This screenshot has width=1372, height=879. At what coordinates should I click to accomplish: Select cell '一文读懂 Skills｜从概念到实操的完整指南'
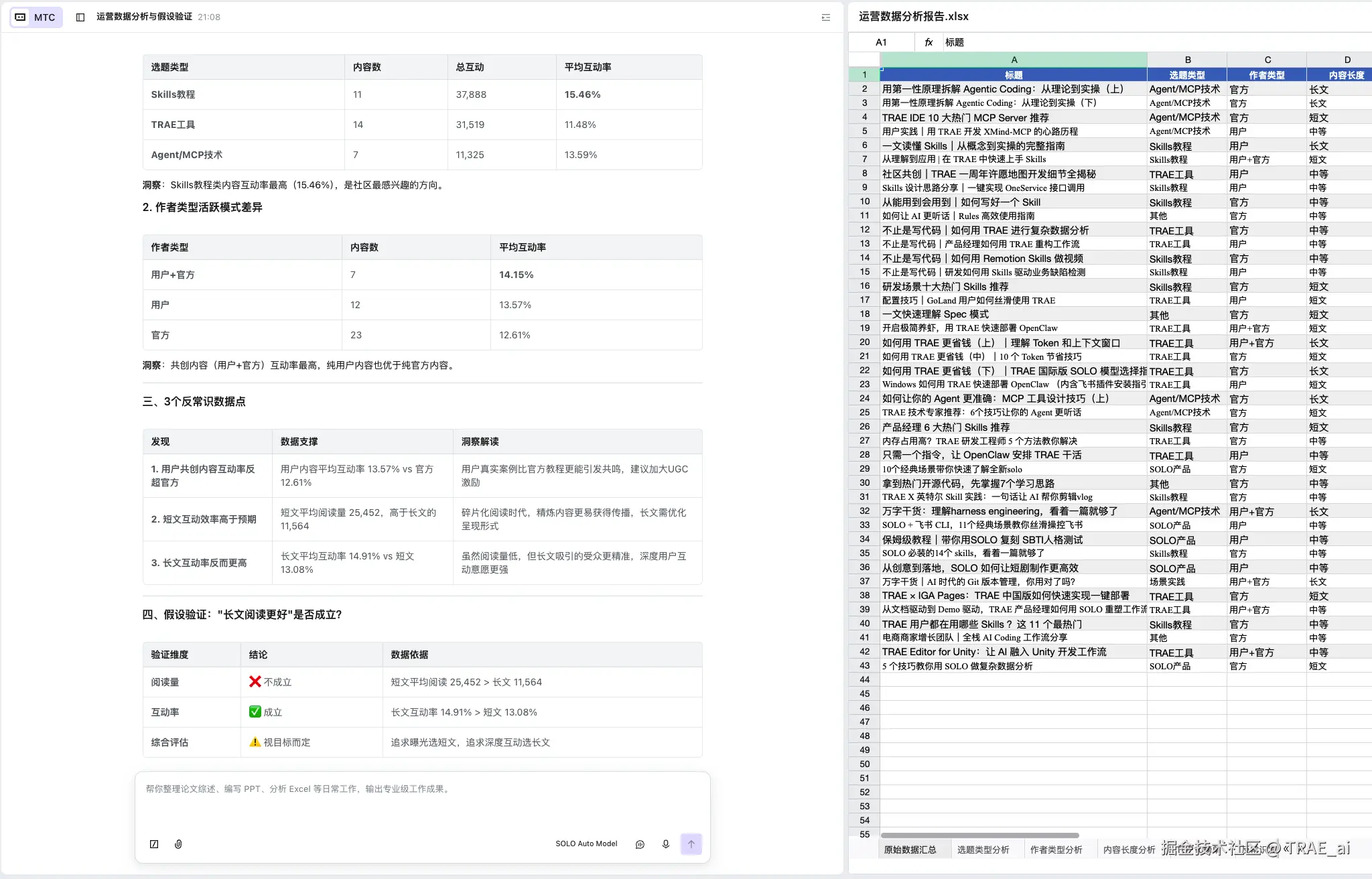point(1014,145)
